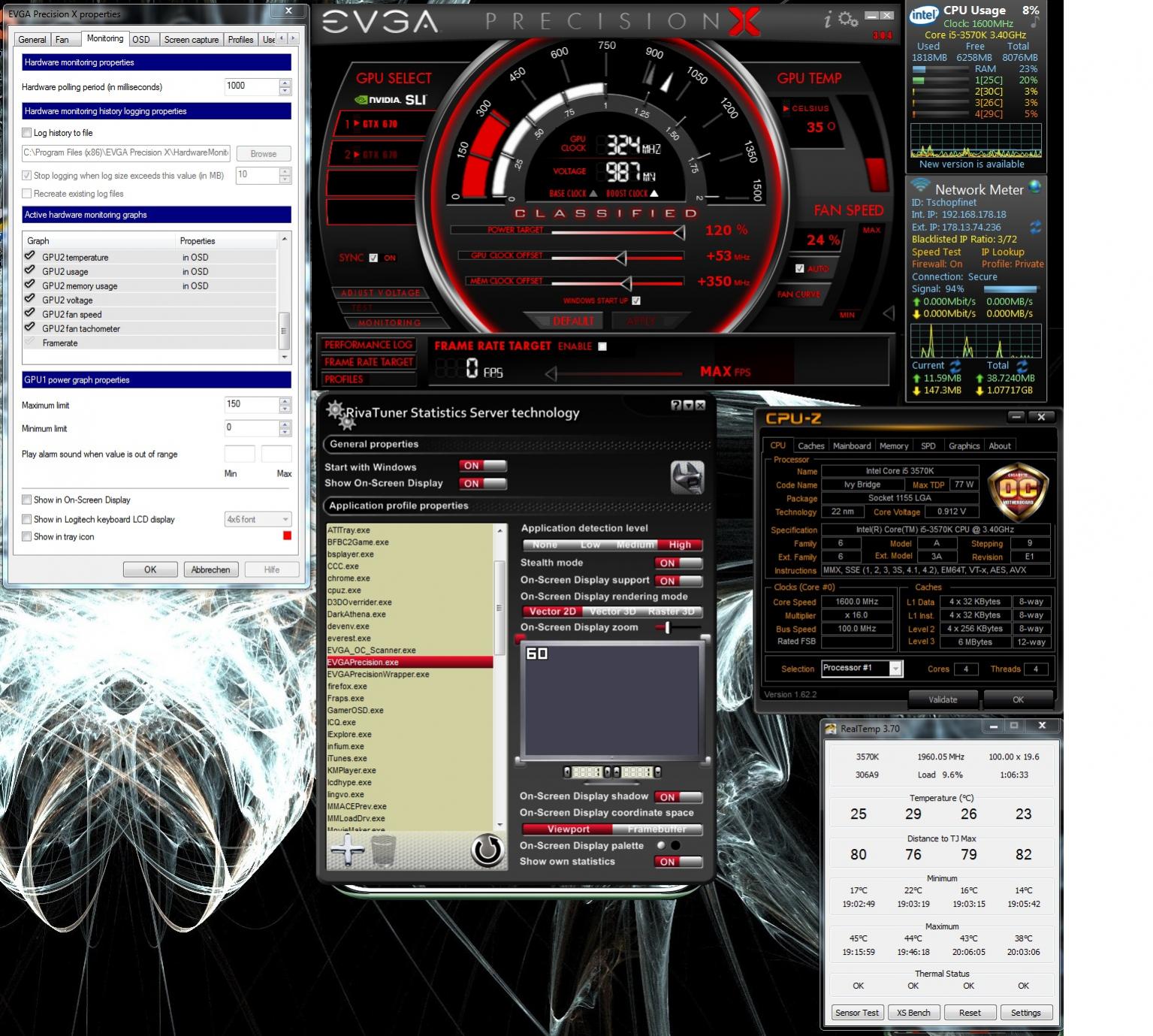Open the Memory tab in CPU-Z
The height and width of the screenshot is (1036, 1153).
[x=894, y=446]
